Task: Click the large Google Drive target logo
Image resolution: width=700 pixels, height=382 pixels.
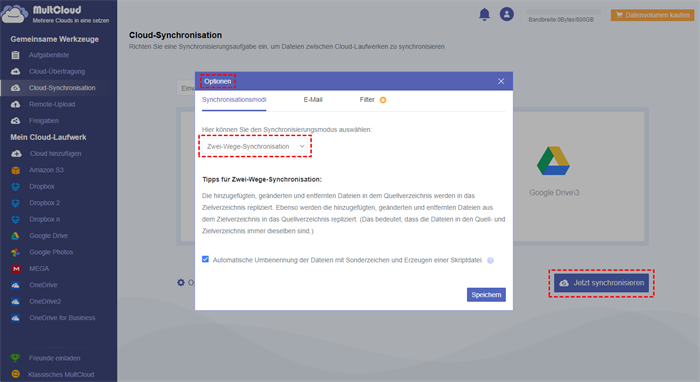Action: tap(554, 161)
